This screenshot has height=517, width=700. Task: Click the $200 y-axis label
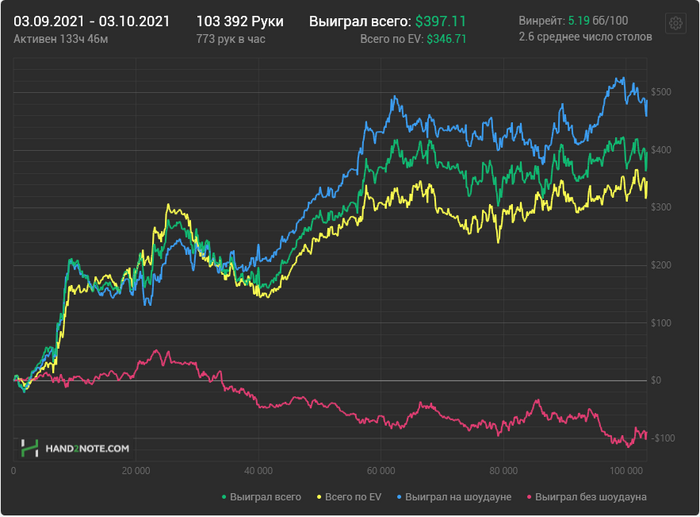pos(661,265)
